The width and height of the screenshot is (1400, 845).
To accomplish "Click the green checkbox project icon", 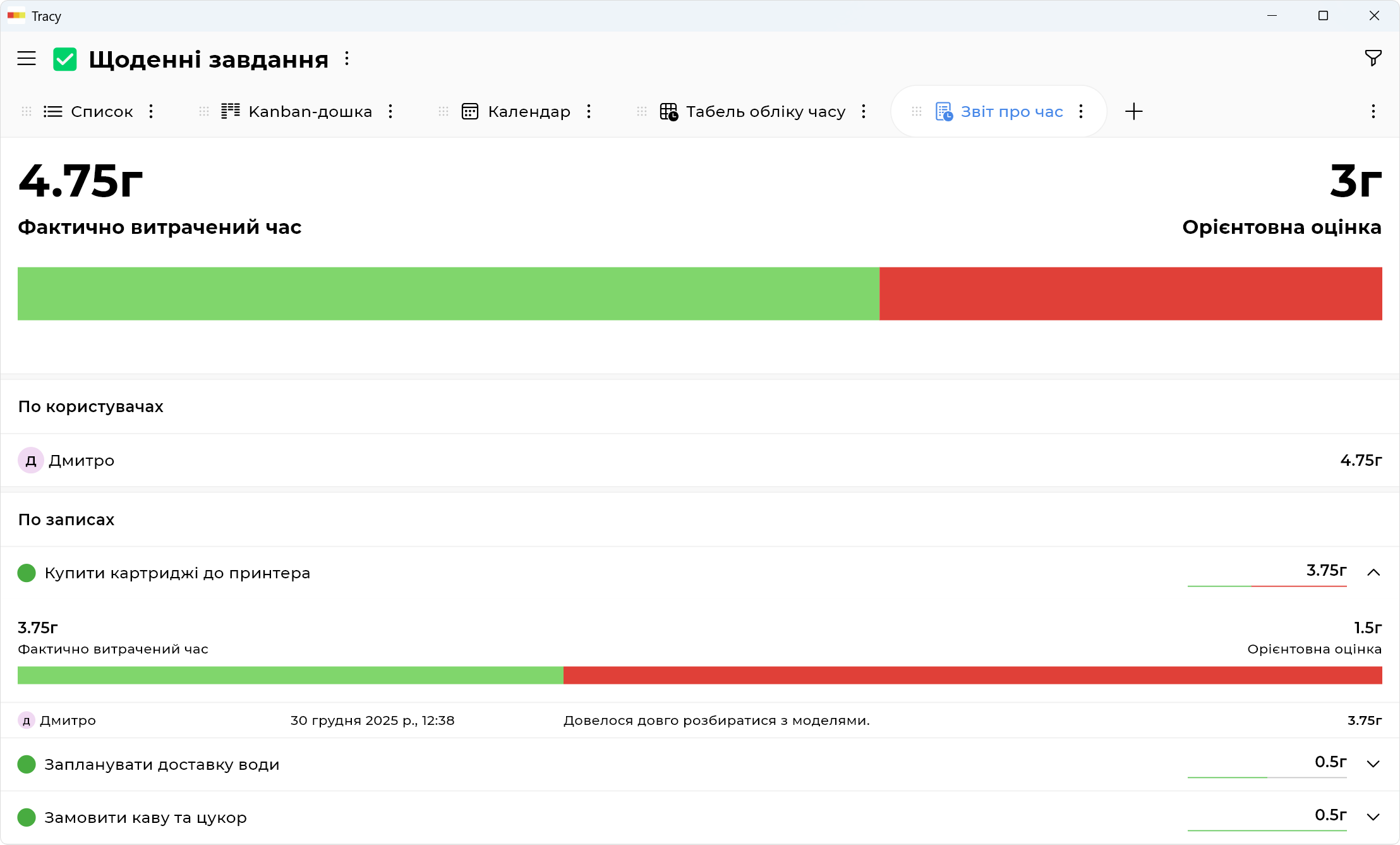I will coord(65,59).
